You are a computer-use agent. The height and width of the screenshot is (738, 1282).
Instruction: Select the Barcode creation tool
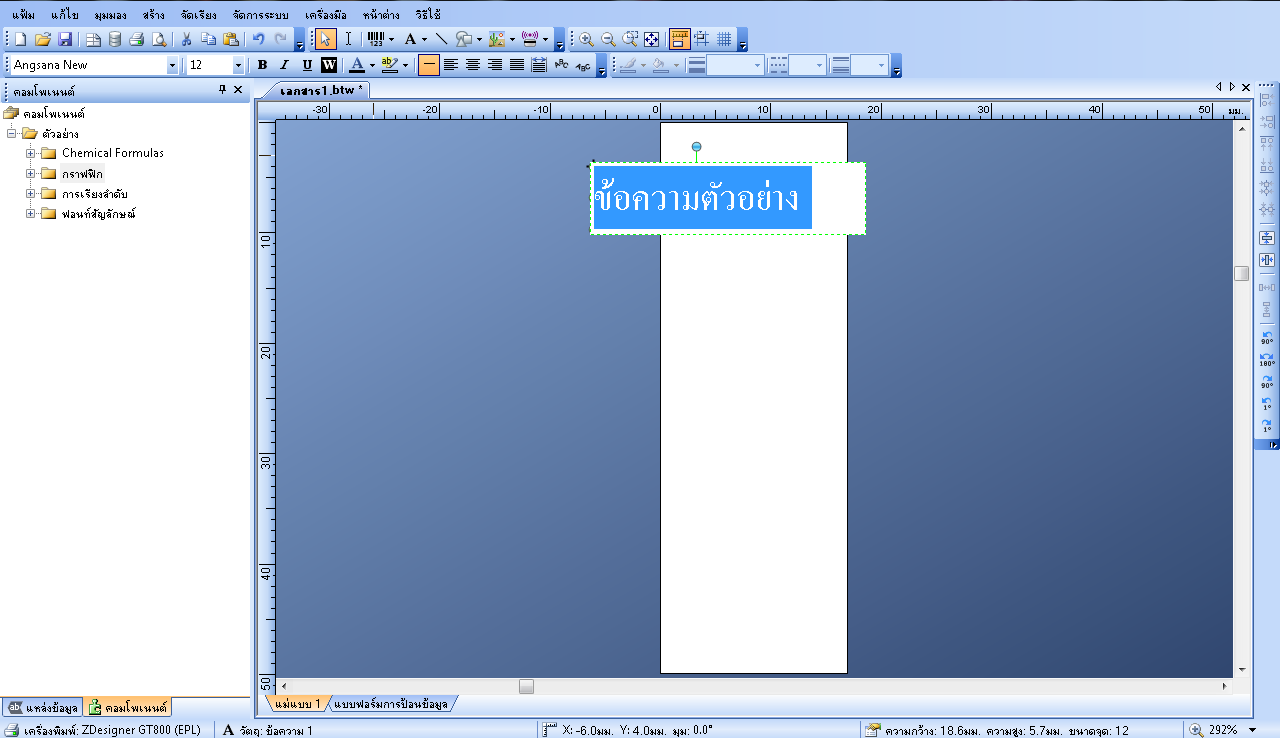[375, 39]
